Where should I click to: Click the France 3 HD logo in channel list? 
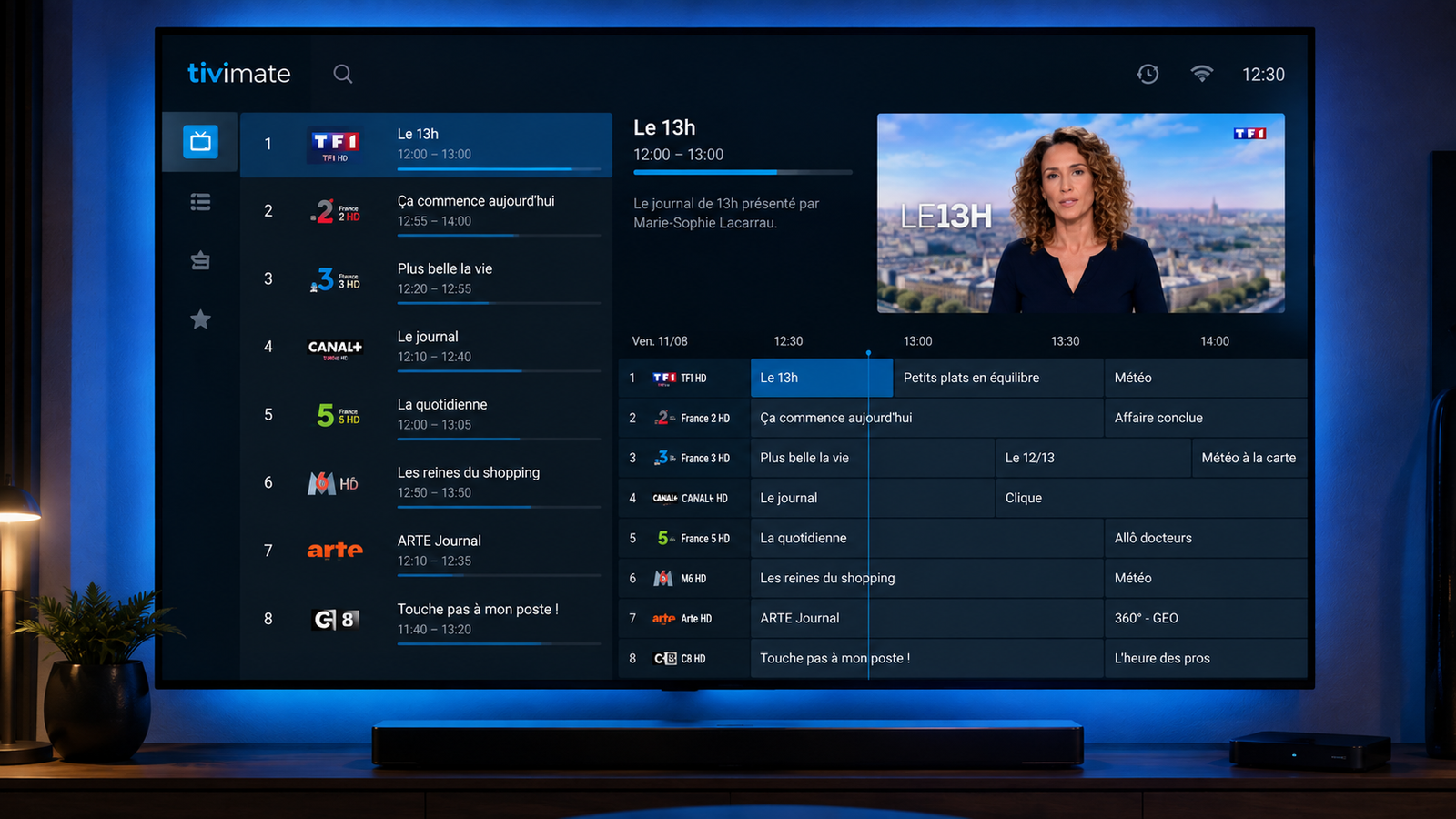coord(335,279)
